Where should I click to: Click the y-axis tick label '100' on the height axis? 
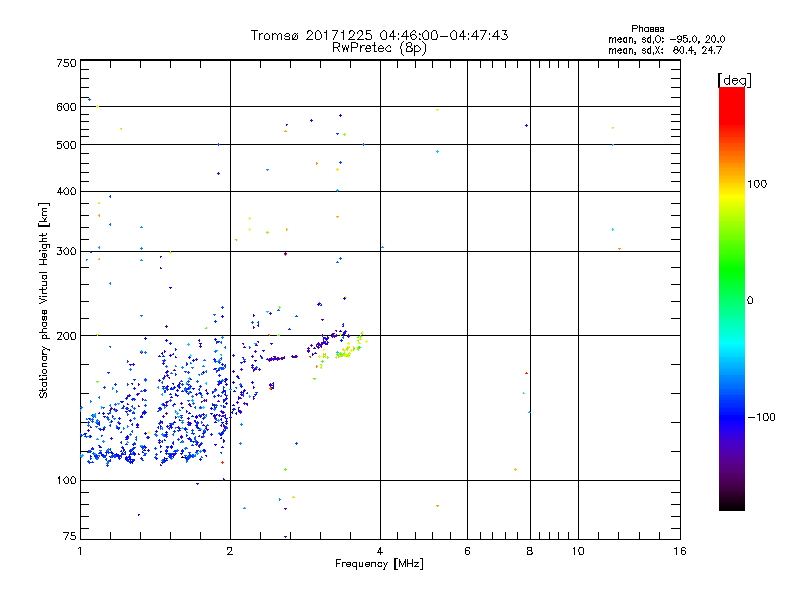66,480
